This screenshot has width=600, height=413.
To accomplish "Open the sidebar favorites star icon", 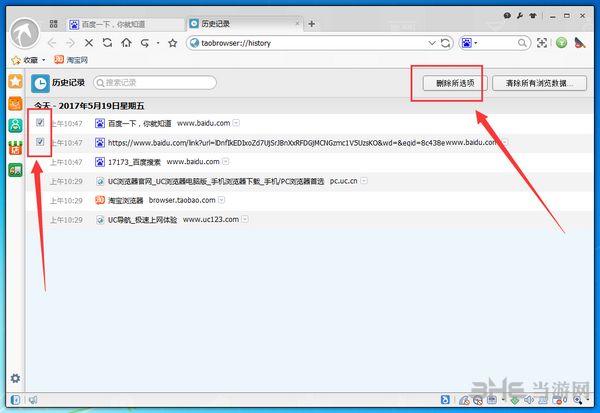I will (16, 81).
